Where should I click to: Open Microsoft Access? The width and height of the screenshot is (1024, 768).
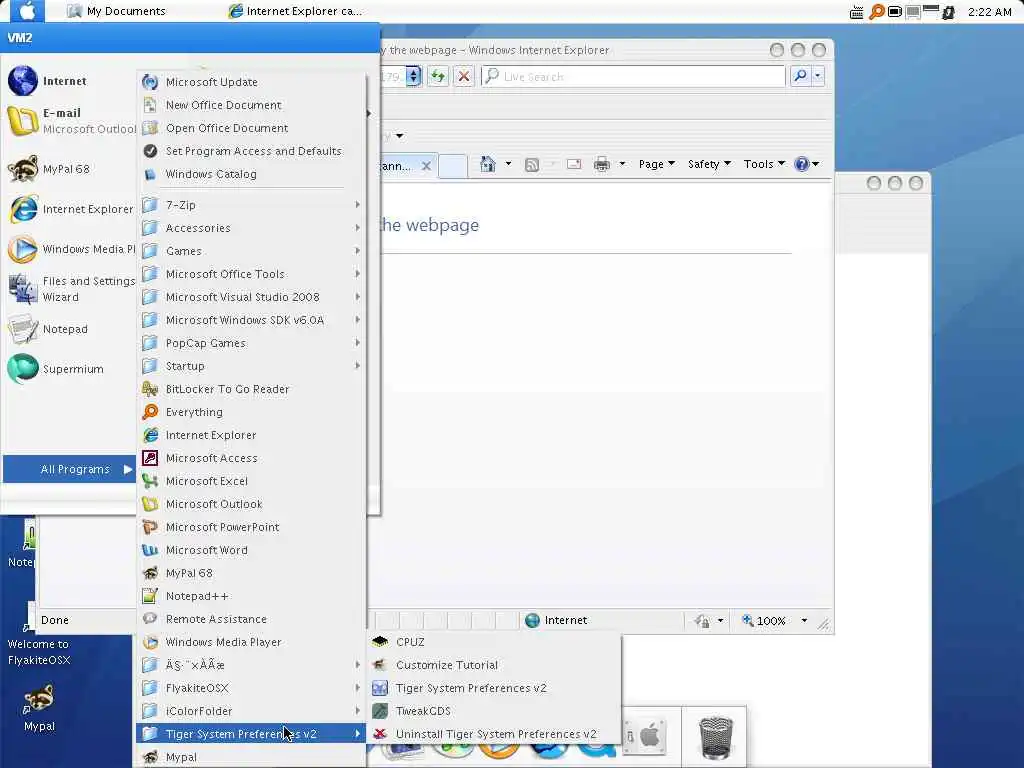(x=251, y=458)
